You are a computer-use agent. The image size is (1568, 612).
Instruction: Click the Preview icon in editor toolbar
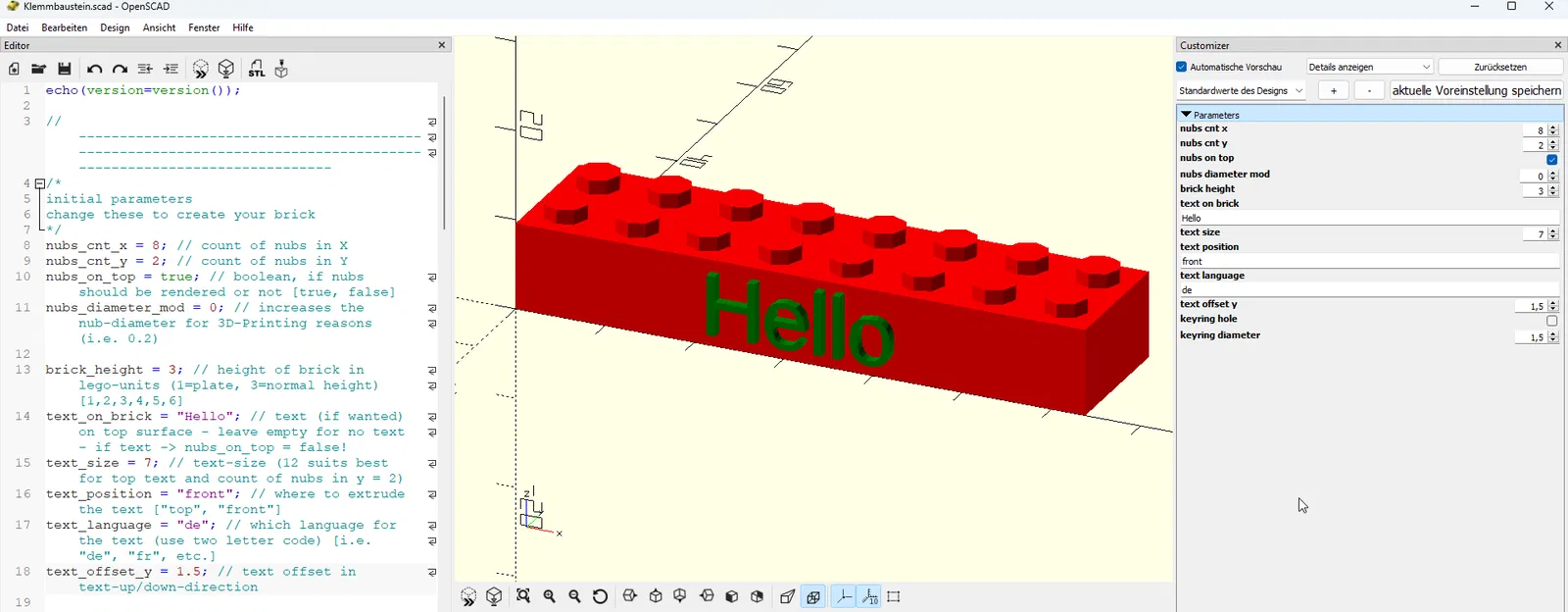click(x=201, y=69)
